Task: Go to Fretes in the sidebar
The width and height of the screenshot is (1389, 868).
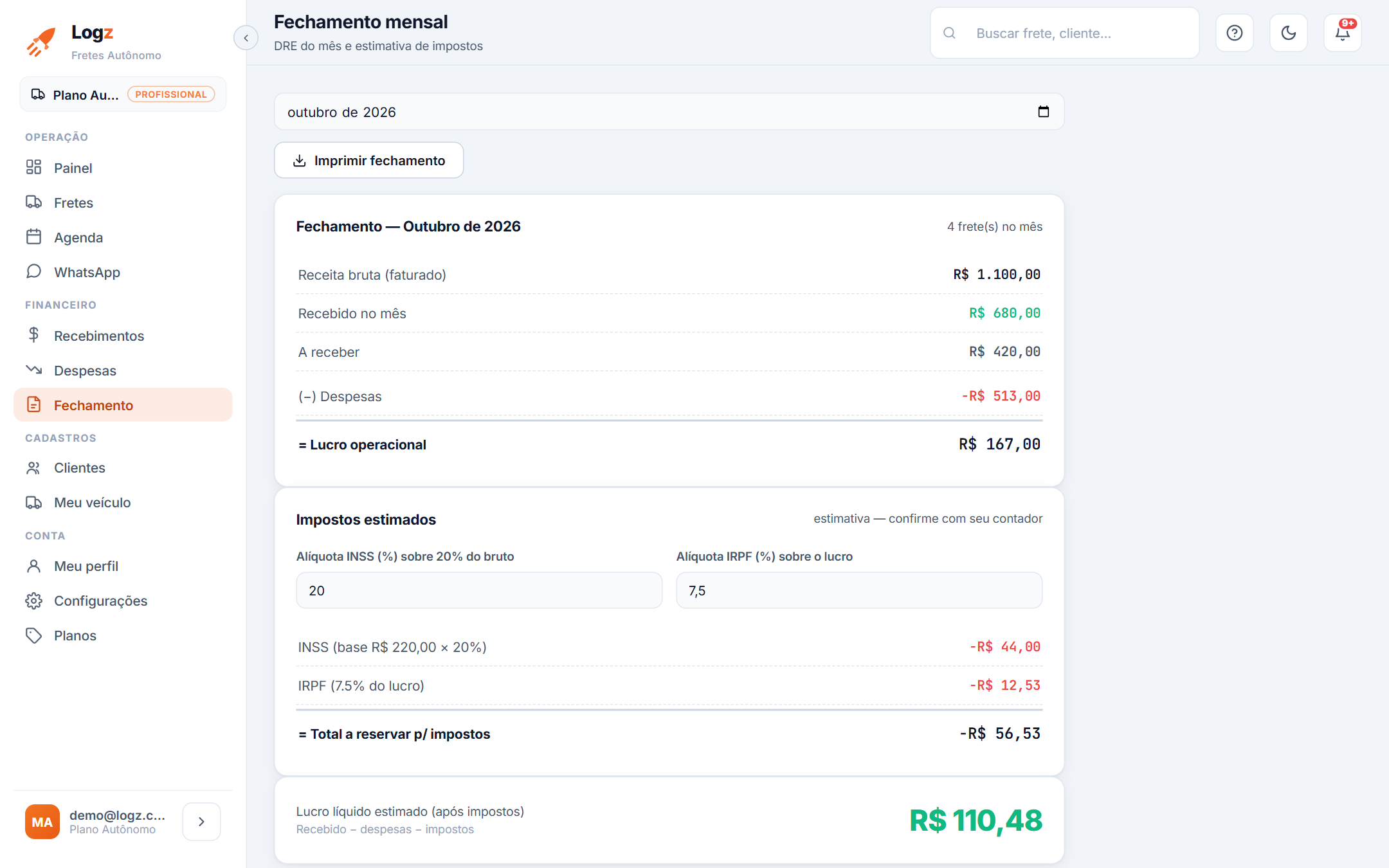Action: click(123, 203)
